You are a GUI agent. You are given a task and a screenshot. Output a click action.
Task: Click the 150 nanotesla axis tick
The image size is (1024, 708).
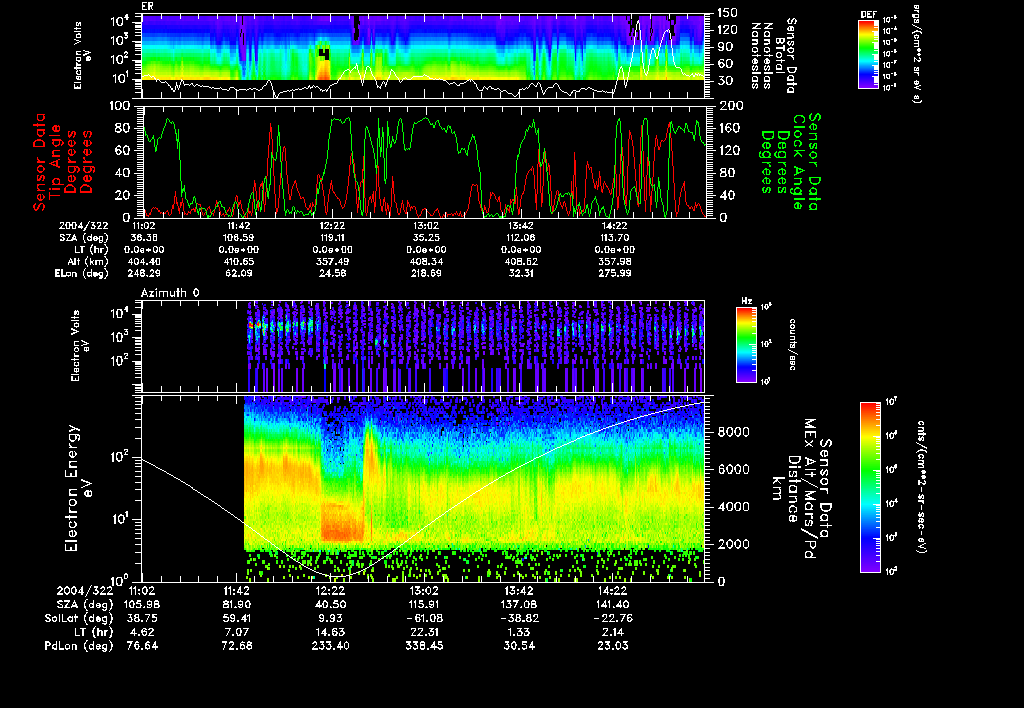pyautogui.click(x=728, y=12)
